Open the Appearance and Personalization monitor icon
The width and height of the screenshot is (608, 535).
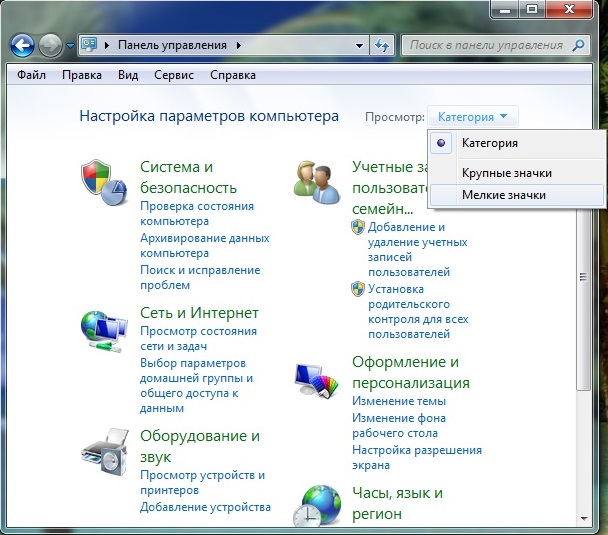coord(316,378)
